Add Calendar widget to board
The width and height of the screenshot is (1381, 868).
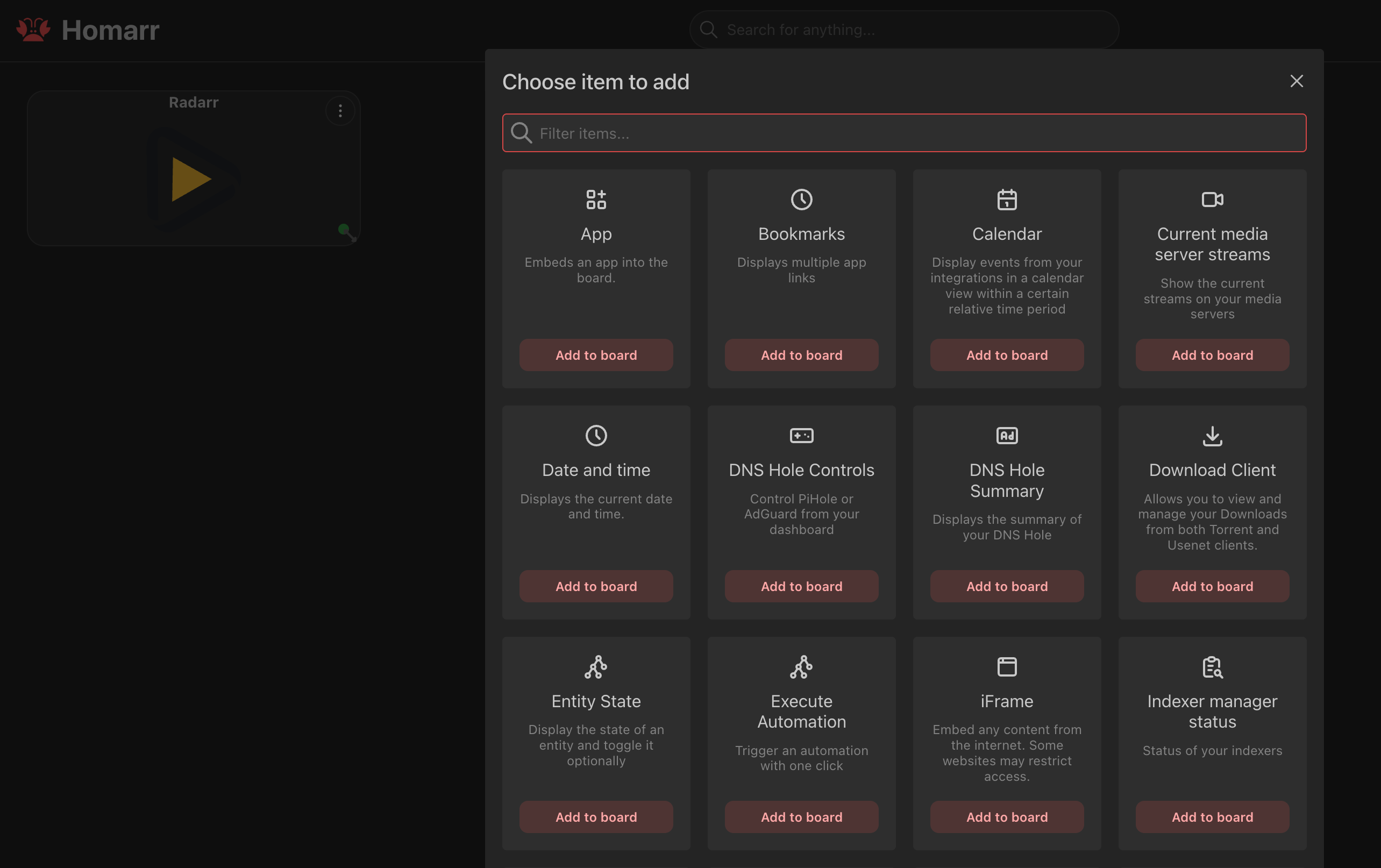1007,354
